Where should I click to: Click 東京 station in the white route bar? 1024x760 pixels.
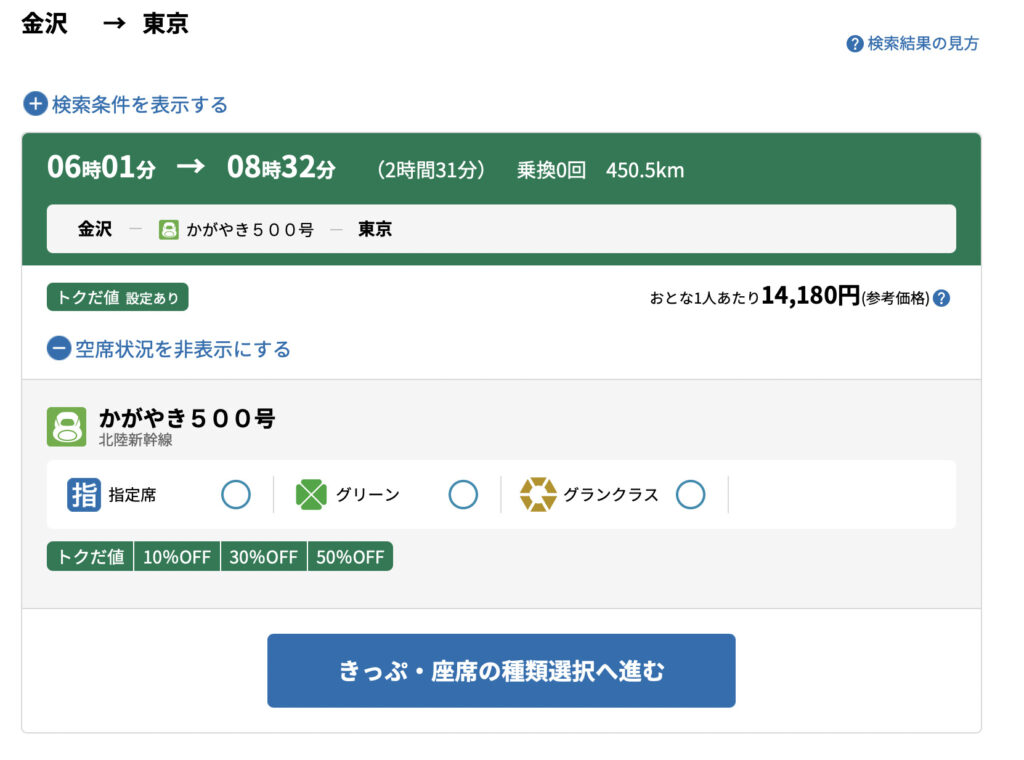(x=375, y=229)
